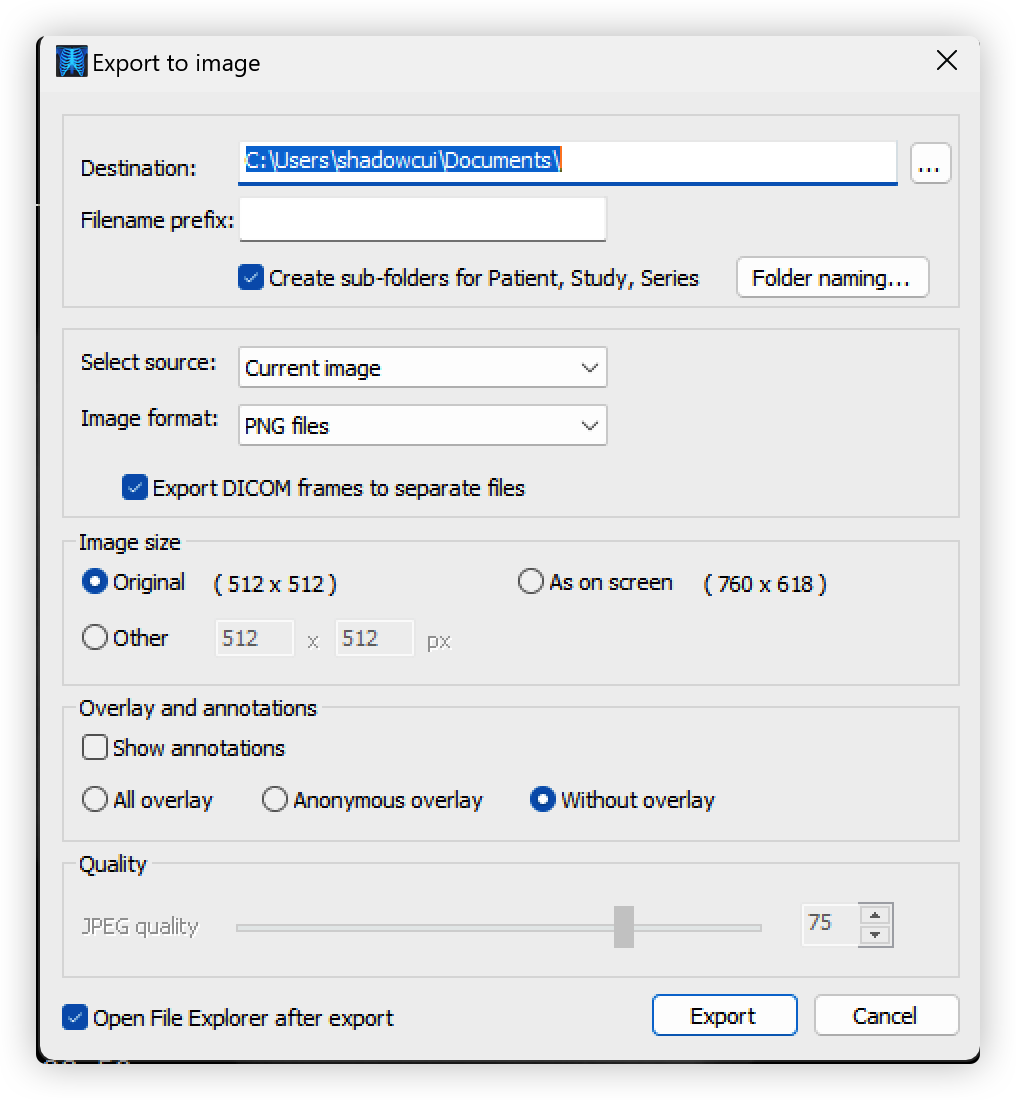This screenshot has width=1016, height=1100.
Task: Select All overlay radio button
Action: point(95,799)
